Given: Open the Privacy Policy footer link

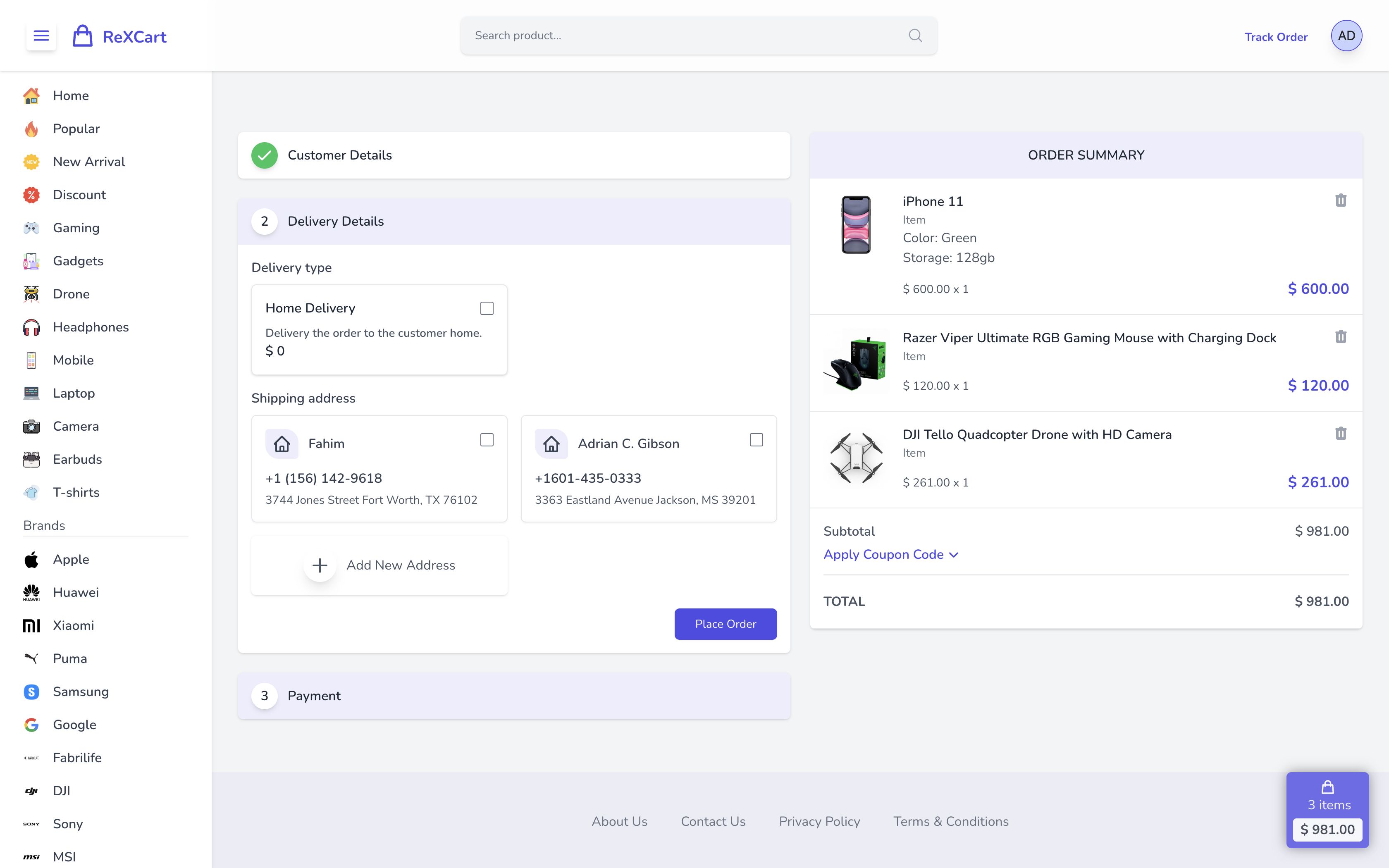Looking at the screenshot, I should [819, 822].
